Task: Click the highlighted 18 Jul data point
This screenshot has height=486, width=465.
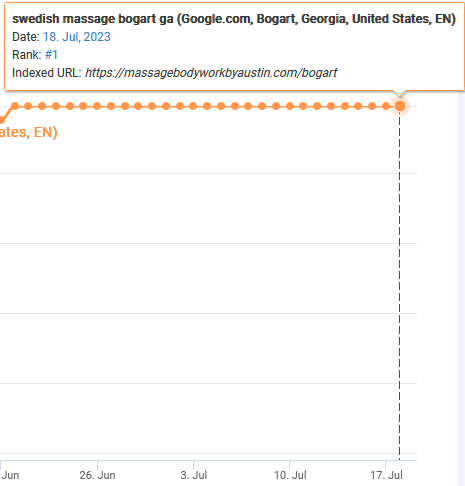Action: 400,106
